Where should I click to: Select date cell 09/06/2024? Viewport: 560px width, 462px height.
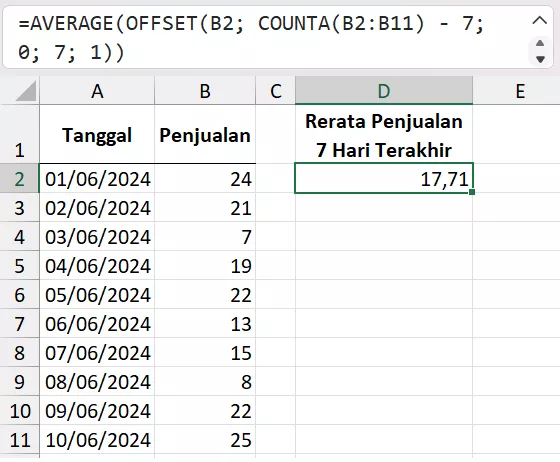tap(97, 410)
